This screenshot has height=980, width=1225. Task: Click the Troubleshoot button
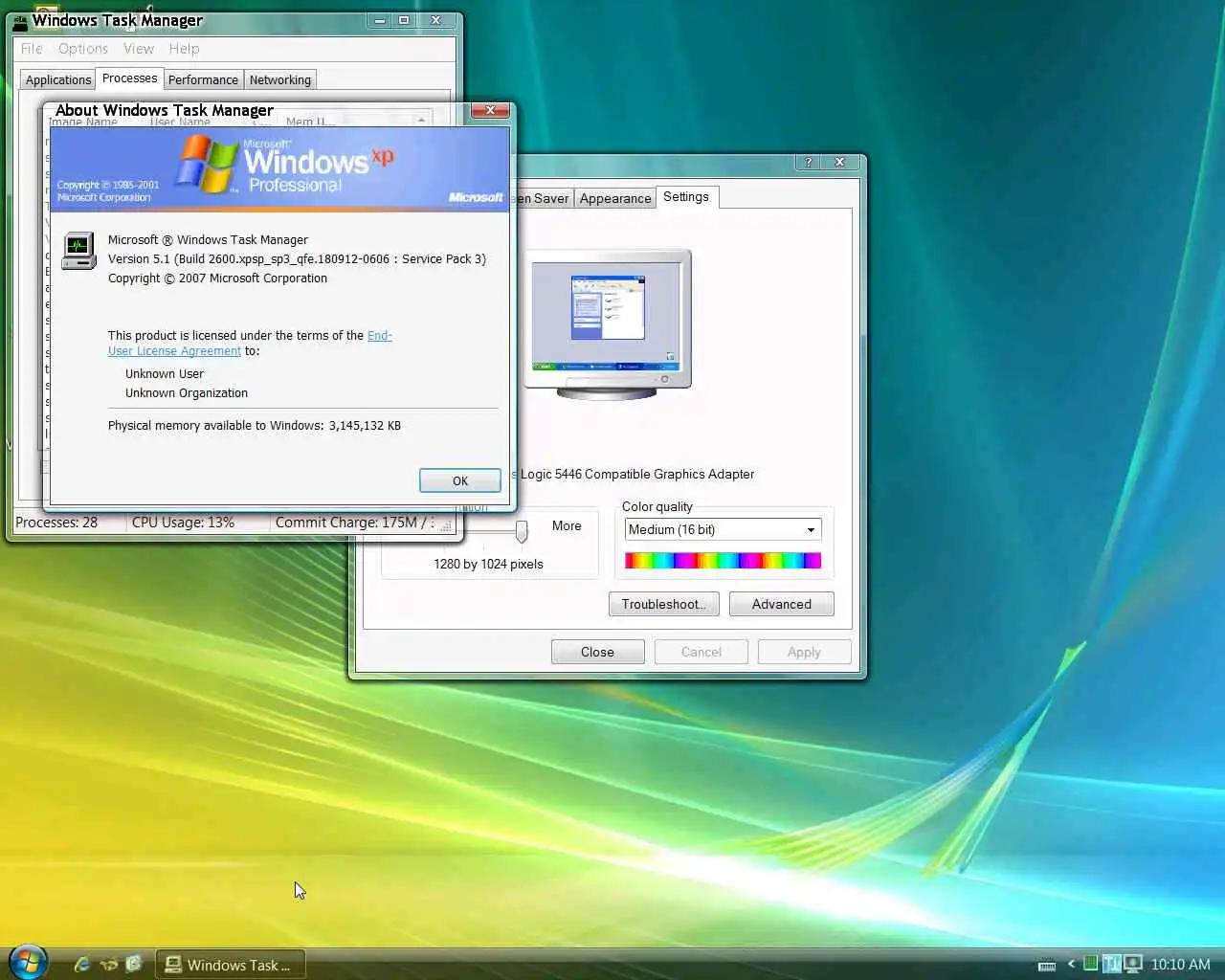pyautogui.click(x=664, y=604)
